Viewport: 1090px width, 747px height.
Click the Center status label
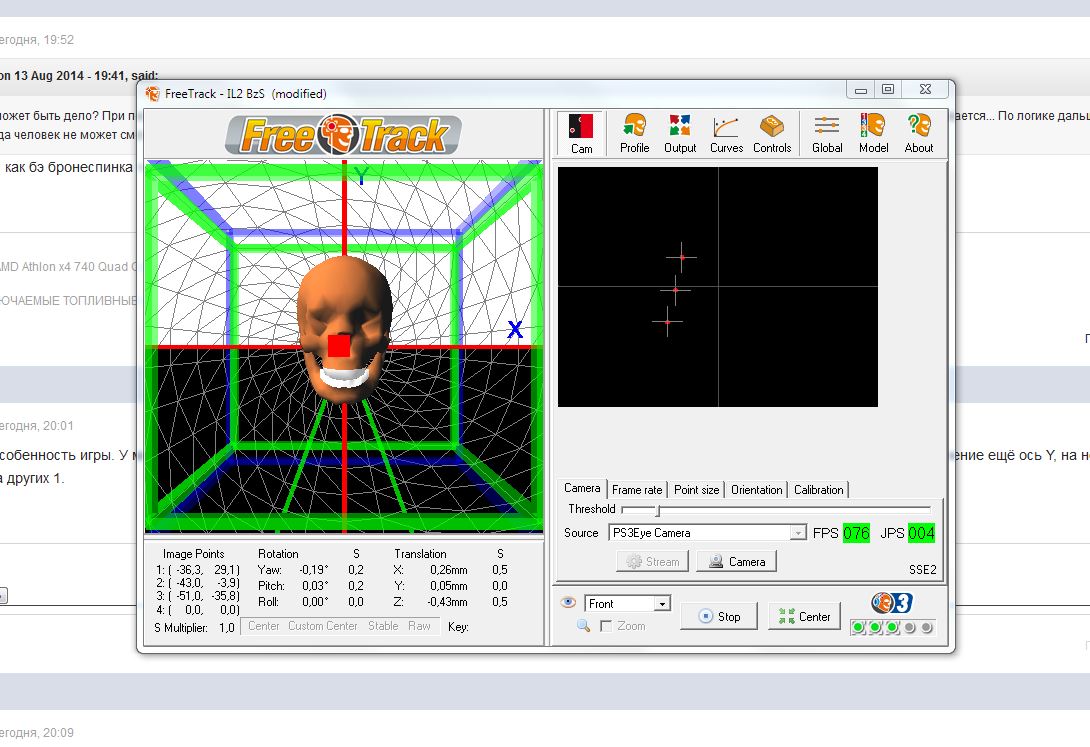tap(263, 626)
